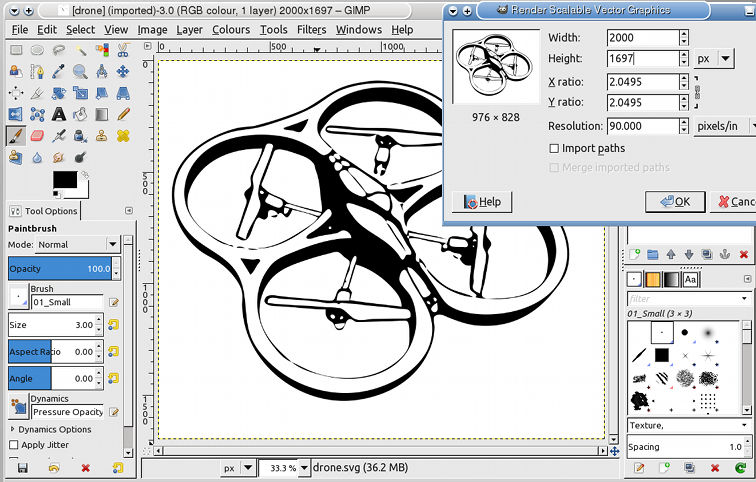Select the Measure compass tool
This screenshot has width=756, height=482.
tap(102, 71)
